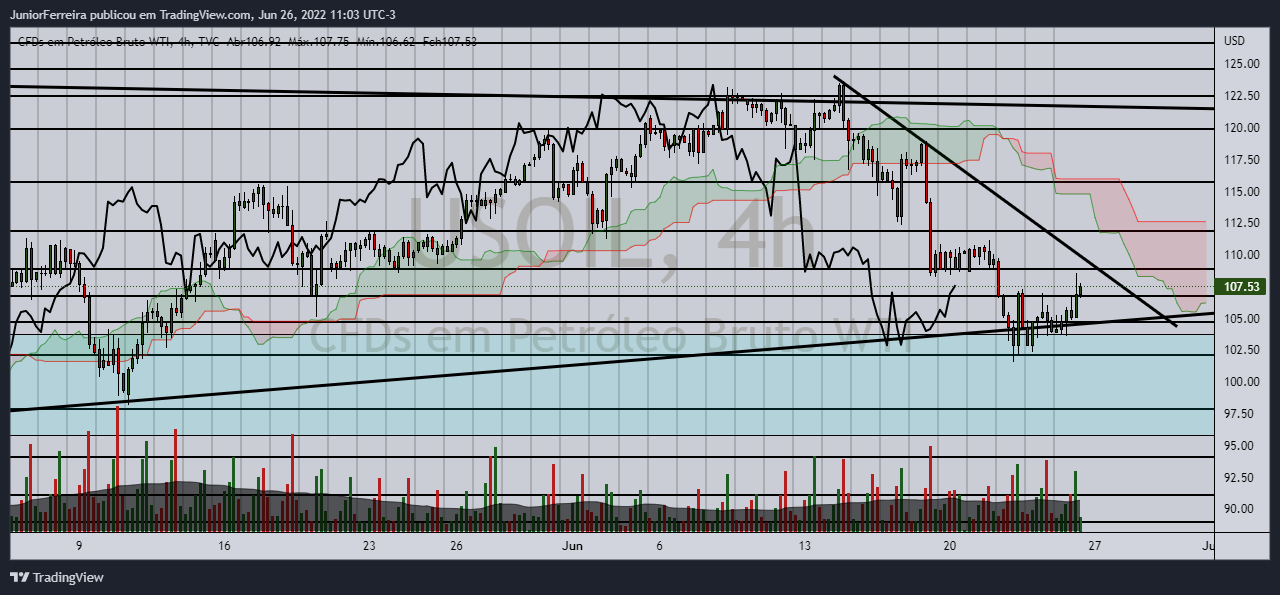
Task: Select the 122.50 price axis label
Action: tap(1241, 96)
